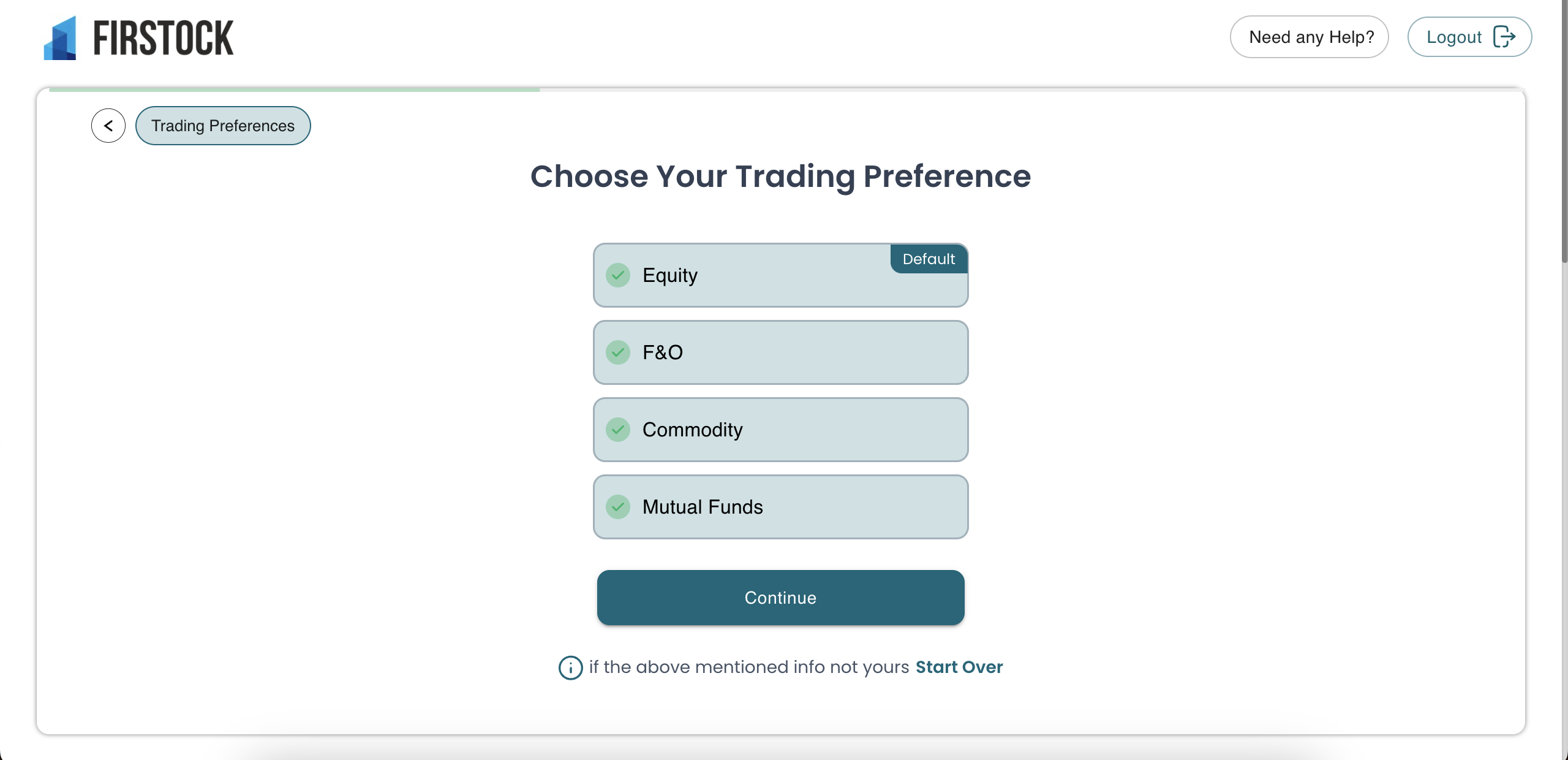
Task: Toggle the Mutual Funds preference option
Action: tap(780, 507)
